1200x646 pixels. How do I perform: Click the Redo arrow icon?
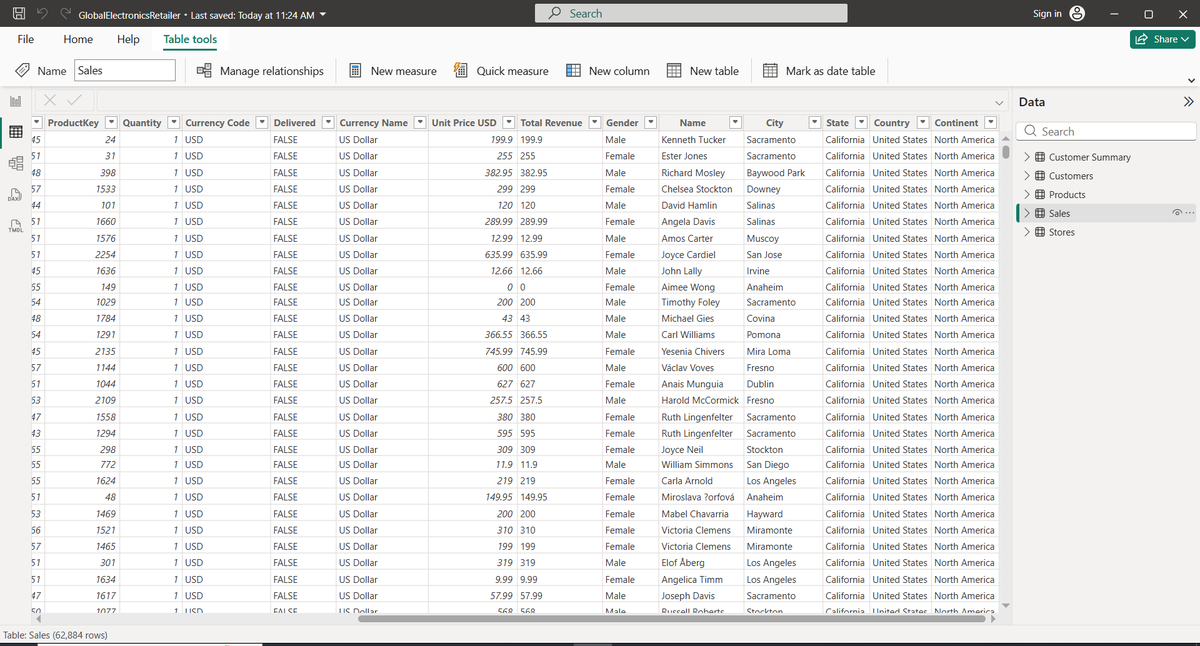66,14
